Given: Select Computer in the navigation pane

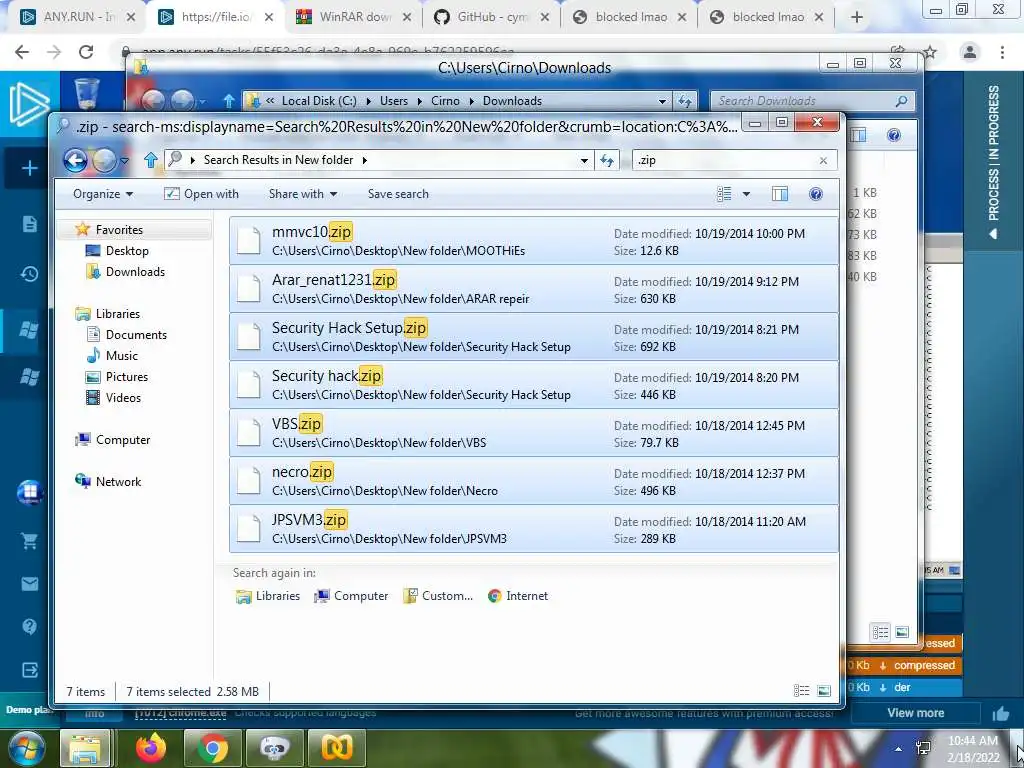Looking at the screenshot, I should pyautogui.click(x=123, y=440).
